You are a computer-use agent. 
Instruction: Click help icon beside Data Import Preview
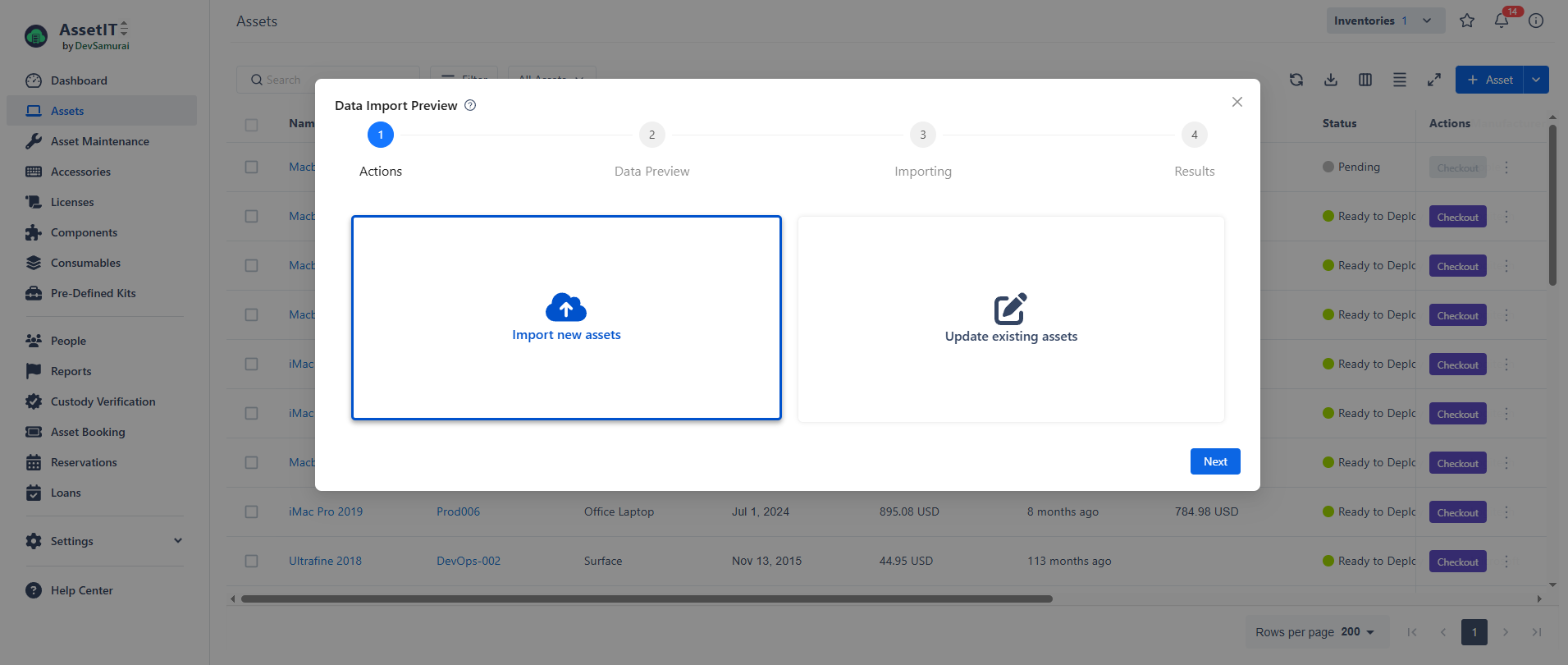coord(470,105)
